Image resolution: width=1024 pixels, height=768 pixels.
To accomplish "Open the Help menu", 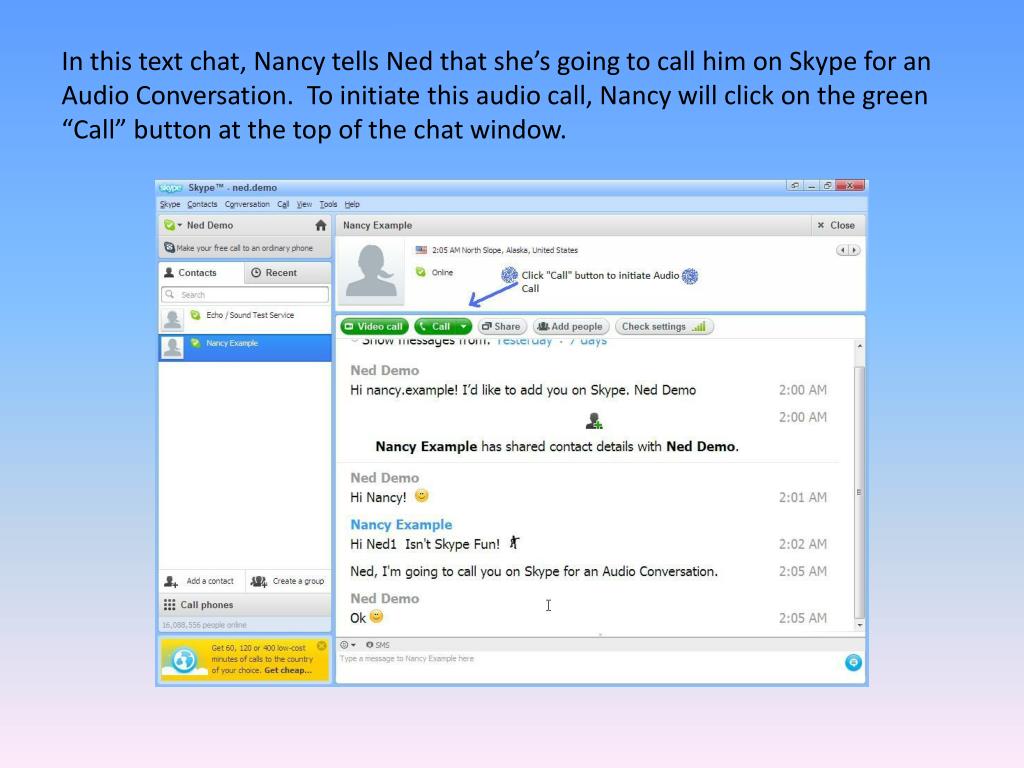I will 352,204.
